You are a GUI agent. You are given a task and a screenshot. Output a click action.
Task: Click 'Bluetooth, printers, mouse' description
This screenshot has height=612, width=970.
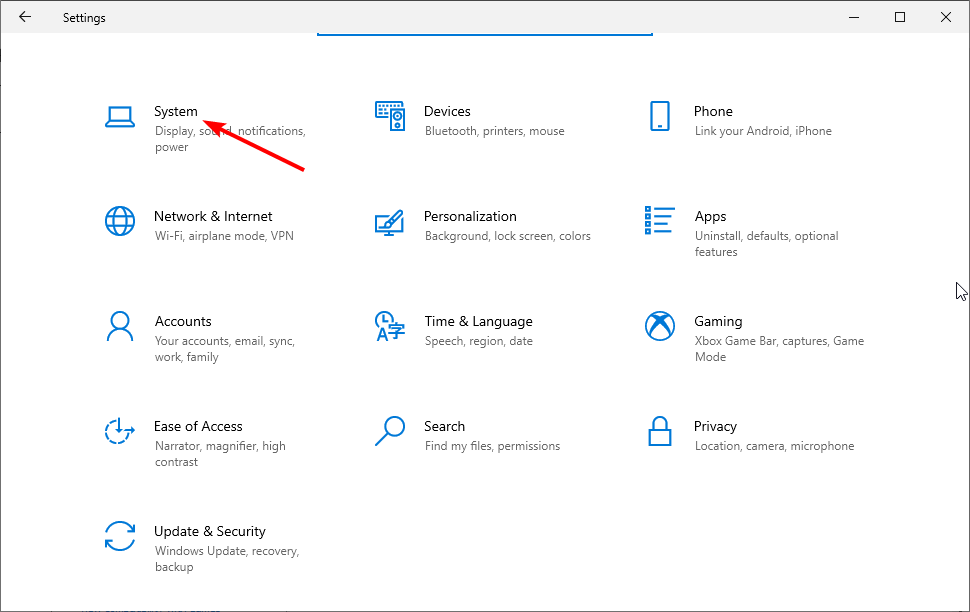pos(494,131)
